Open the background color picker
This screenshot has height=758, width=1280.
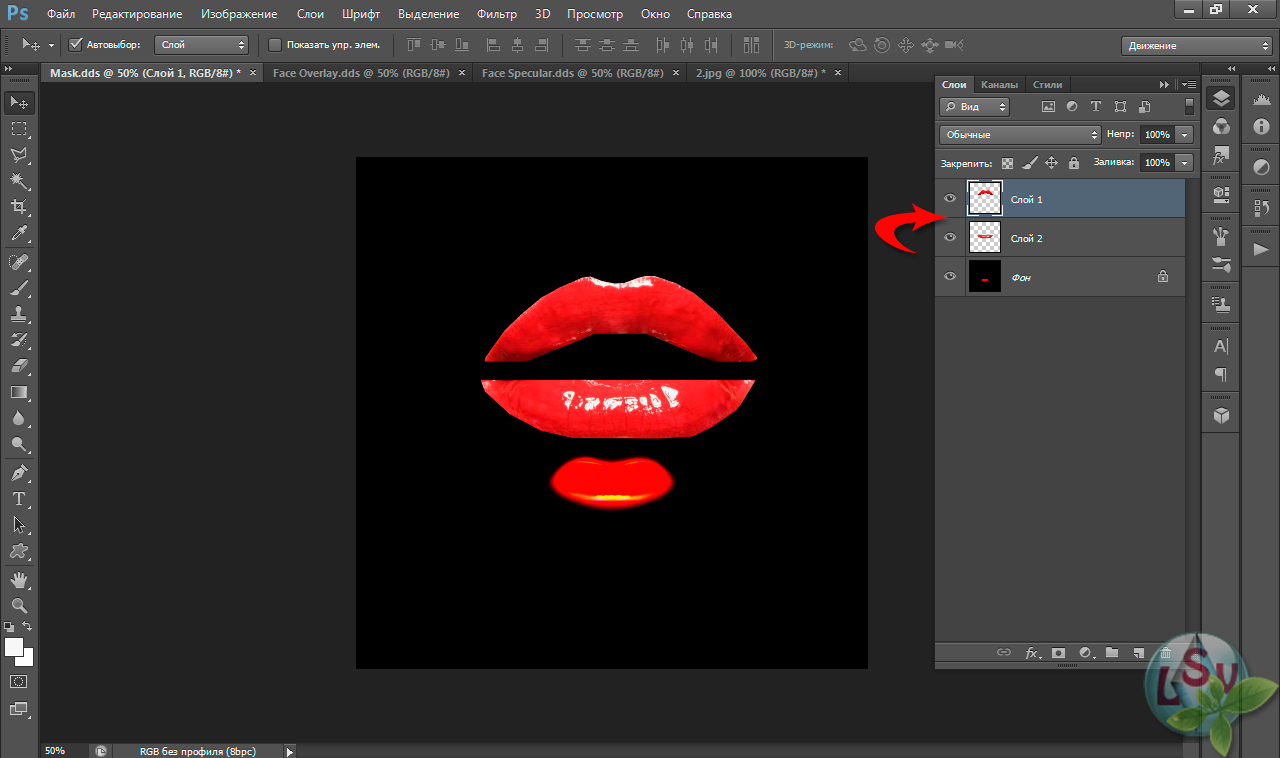(x=28, y=659)
